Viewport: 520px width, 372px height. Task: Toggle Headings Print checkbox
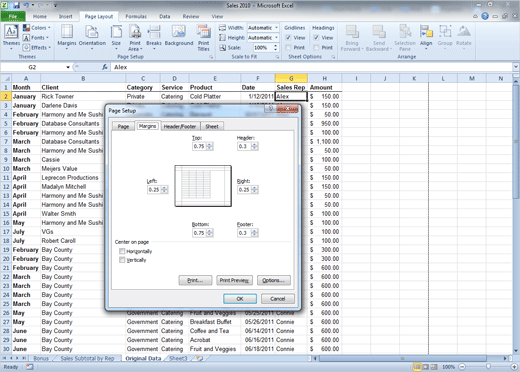[316, 48]
